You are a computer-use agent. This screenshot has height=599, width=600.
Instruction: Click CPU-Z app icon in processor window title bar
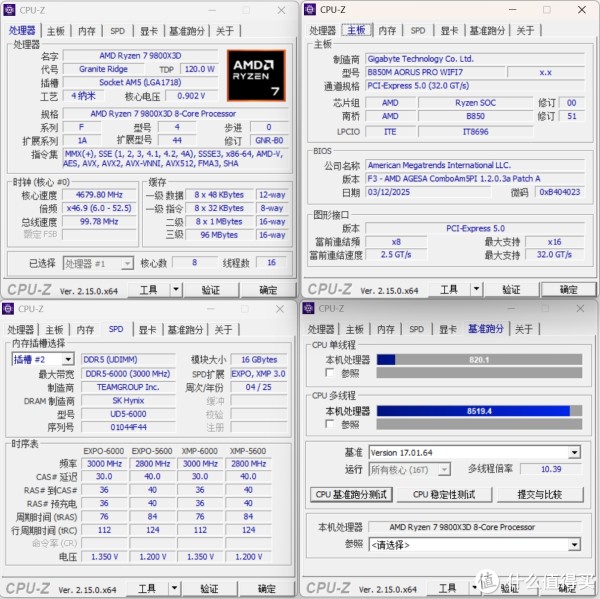9,10
